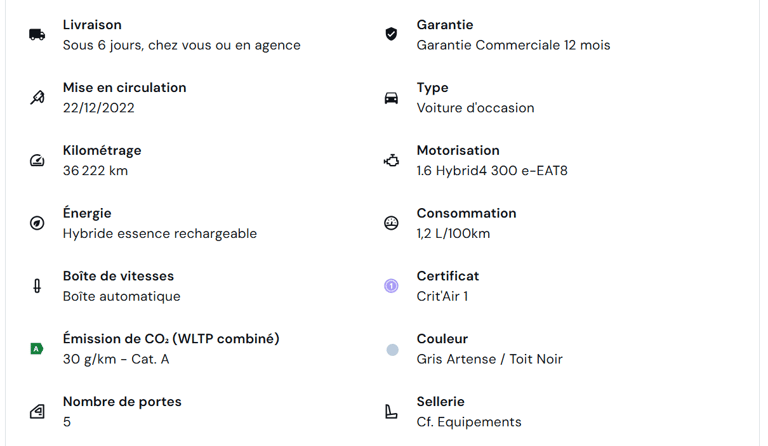
Task: Click the Crit'Air certificate badge icon
Action: point(391,287)
